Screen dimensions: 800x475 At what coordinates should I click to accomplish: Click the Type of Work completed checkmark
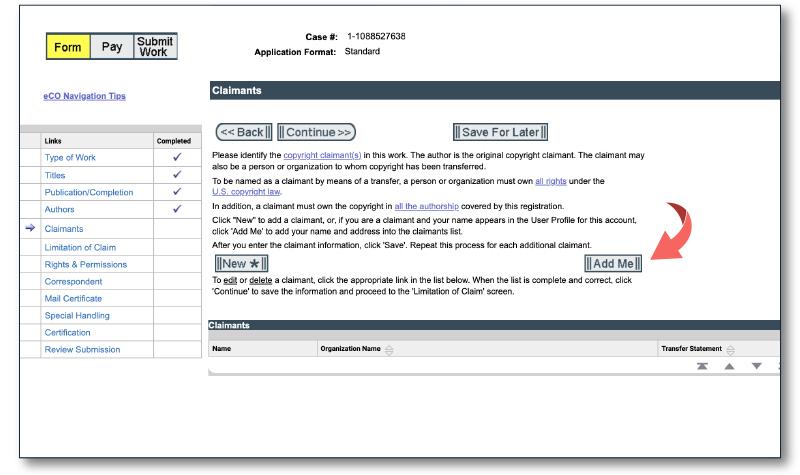177,158
